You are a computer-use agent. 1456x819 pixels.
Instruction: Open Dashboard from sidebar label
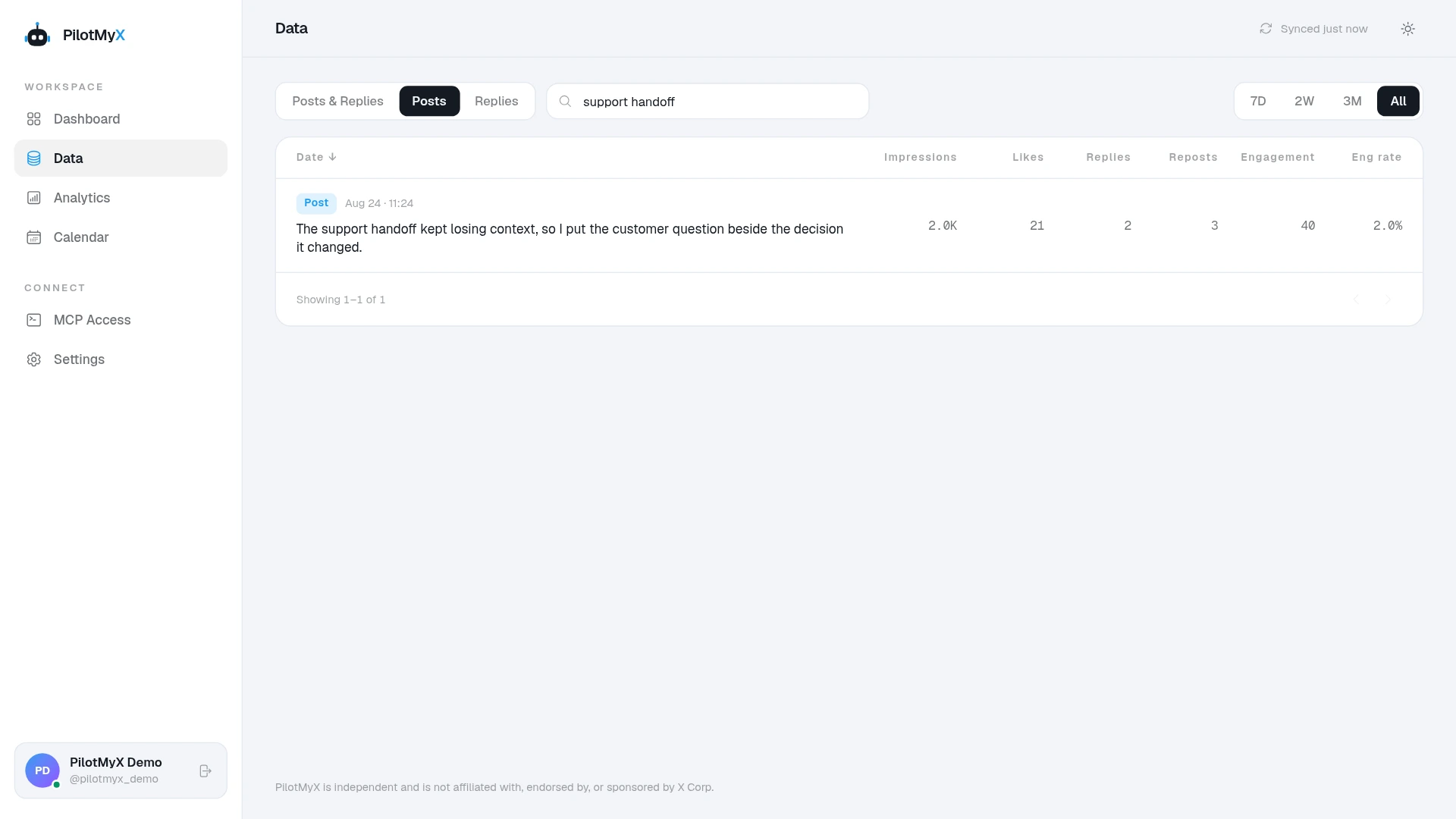(86, 119)
